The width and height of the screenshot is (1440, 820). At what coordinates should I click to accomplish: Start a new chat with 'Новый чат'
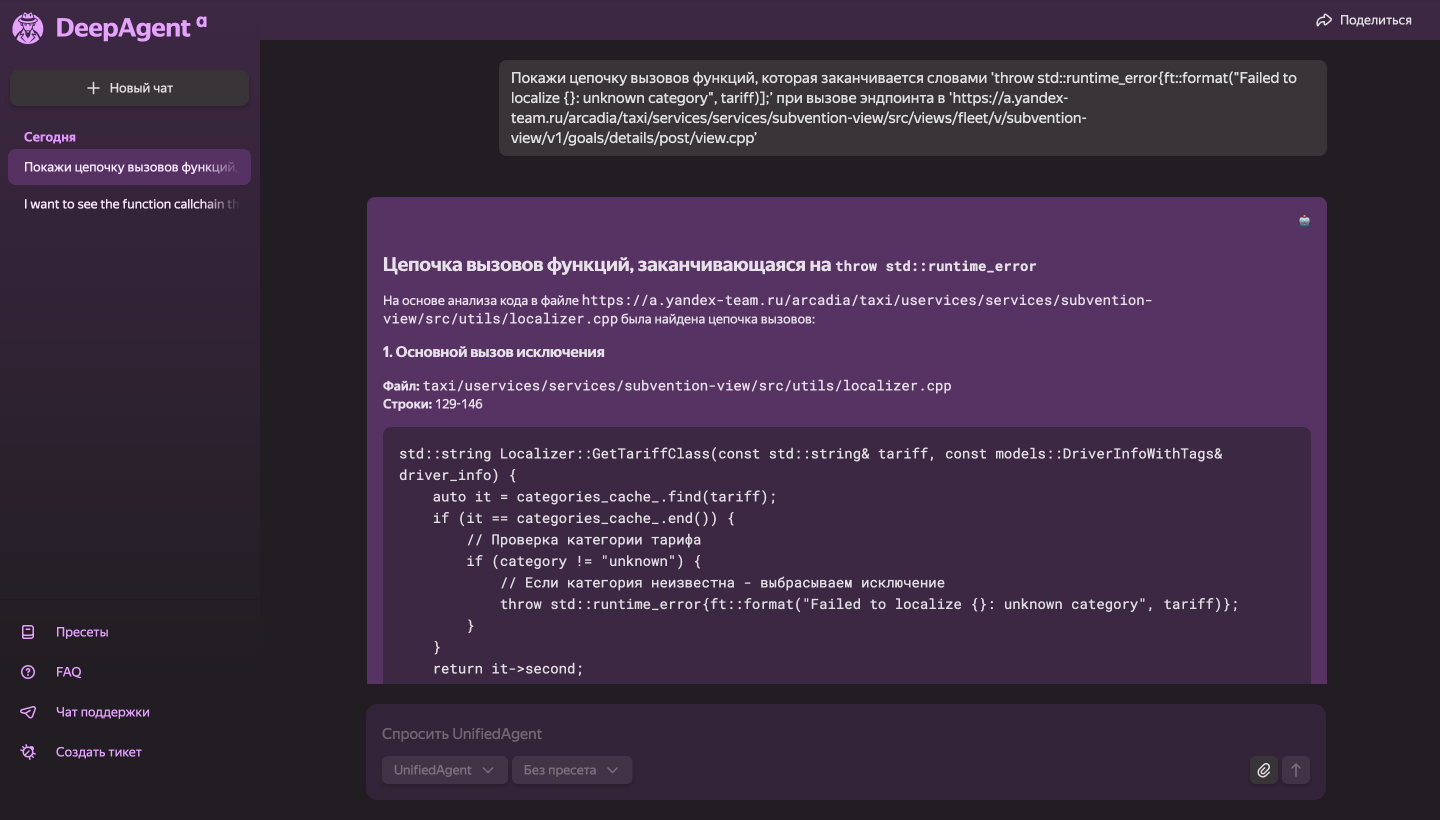(130, 88)
